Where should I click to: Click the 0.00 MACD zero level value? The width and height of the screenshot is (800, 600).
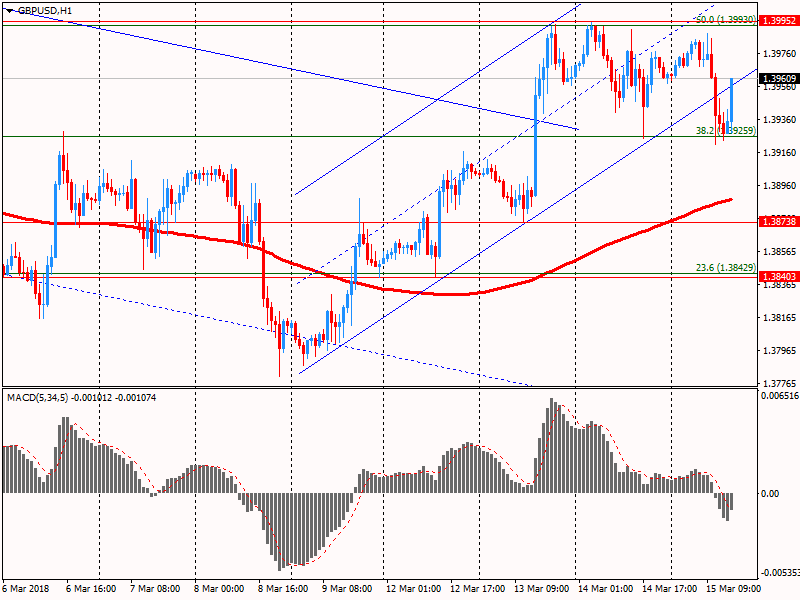[770, 494]
